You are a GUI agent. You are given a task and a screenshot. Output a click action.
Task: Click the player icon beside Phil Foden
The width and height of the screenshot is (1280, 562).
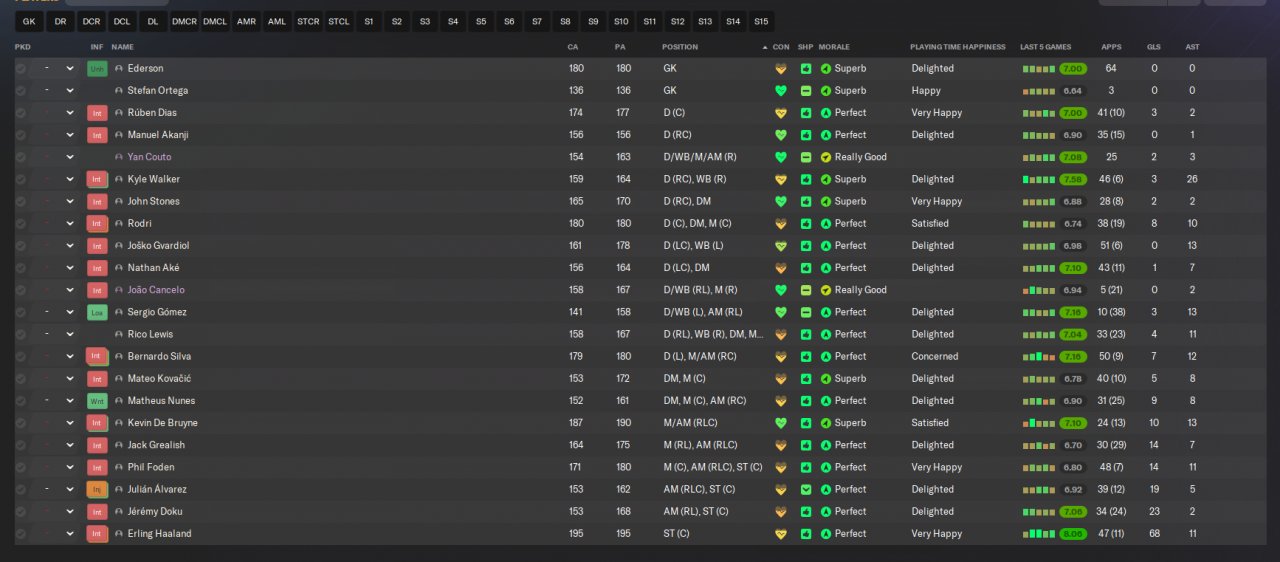[119, 467]
